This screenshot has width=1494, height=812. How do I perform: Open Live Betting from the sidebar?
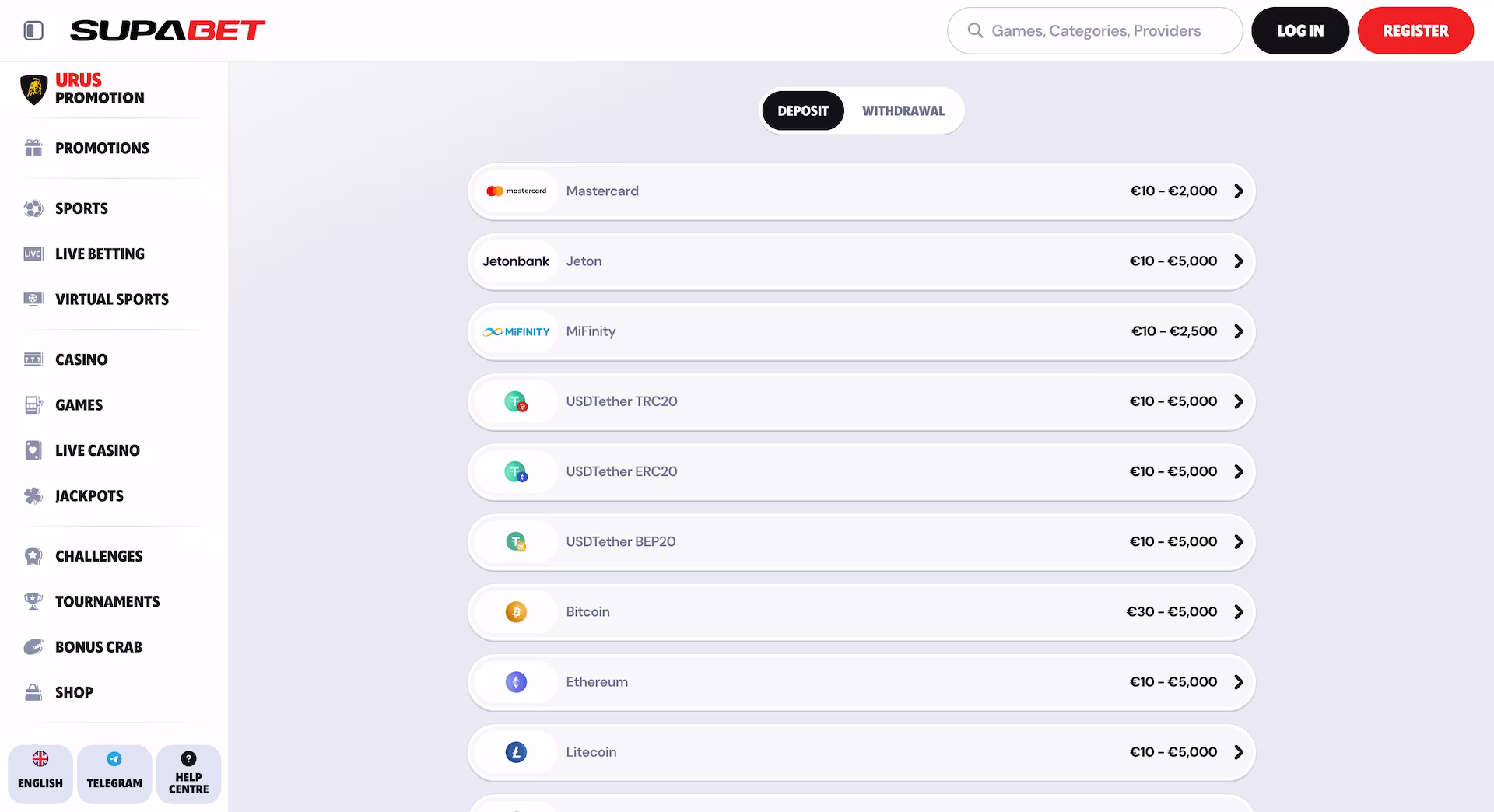[x=100, y=254]
